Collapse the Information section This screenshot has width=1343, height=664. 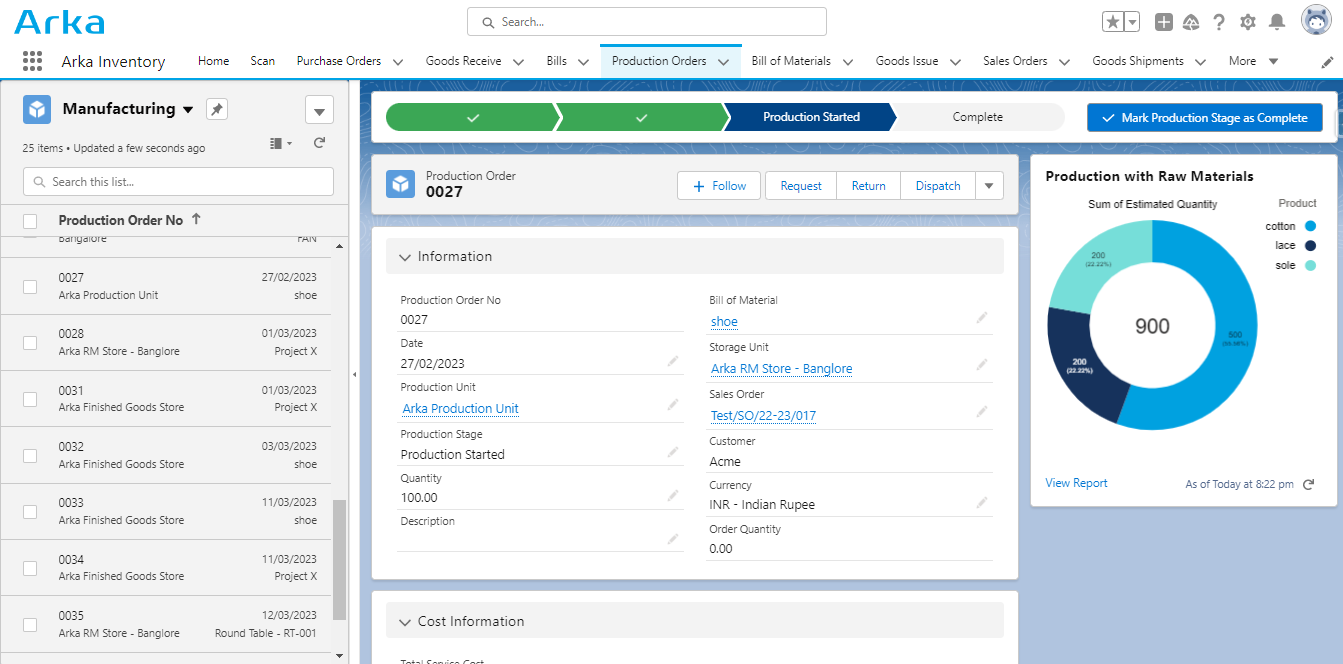(404, 256)
